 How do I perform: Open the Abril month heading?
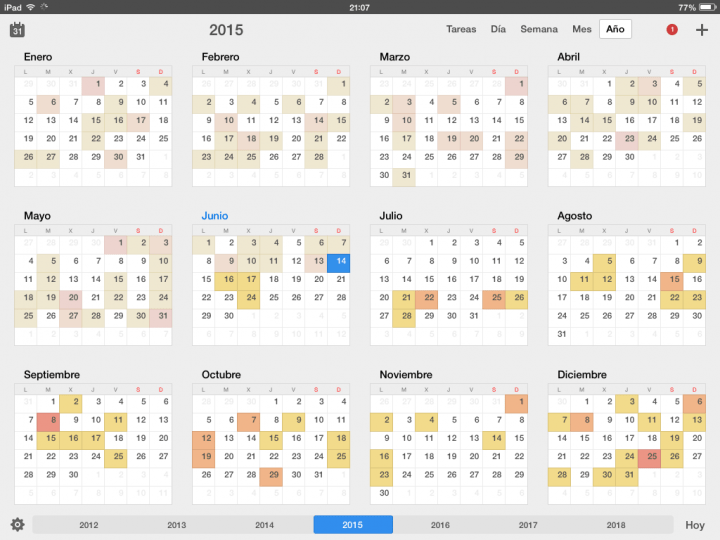coord(568,57)
